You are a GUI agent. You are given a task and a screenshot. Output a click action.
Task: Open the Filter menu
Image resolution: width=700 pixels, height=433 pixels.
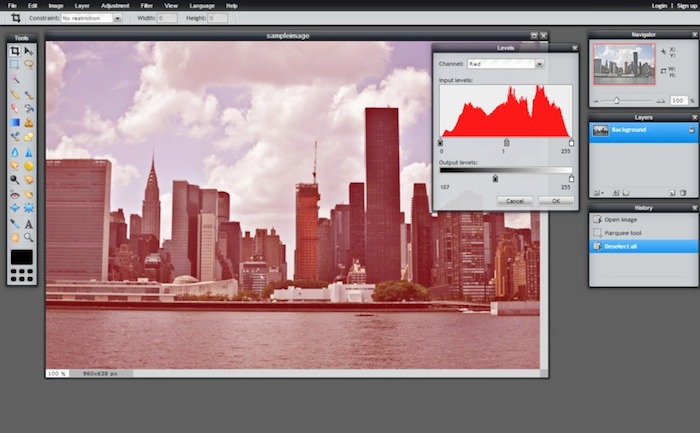click(x=147, y=5)
